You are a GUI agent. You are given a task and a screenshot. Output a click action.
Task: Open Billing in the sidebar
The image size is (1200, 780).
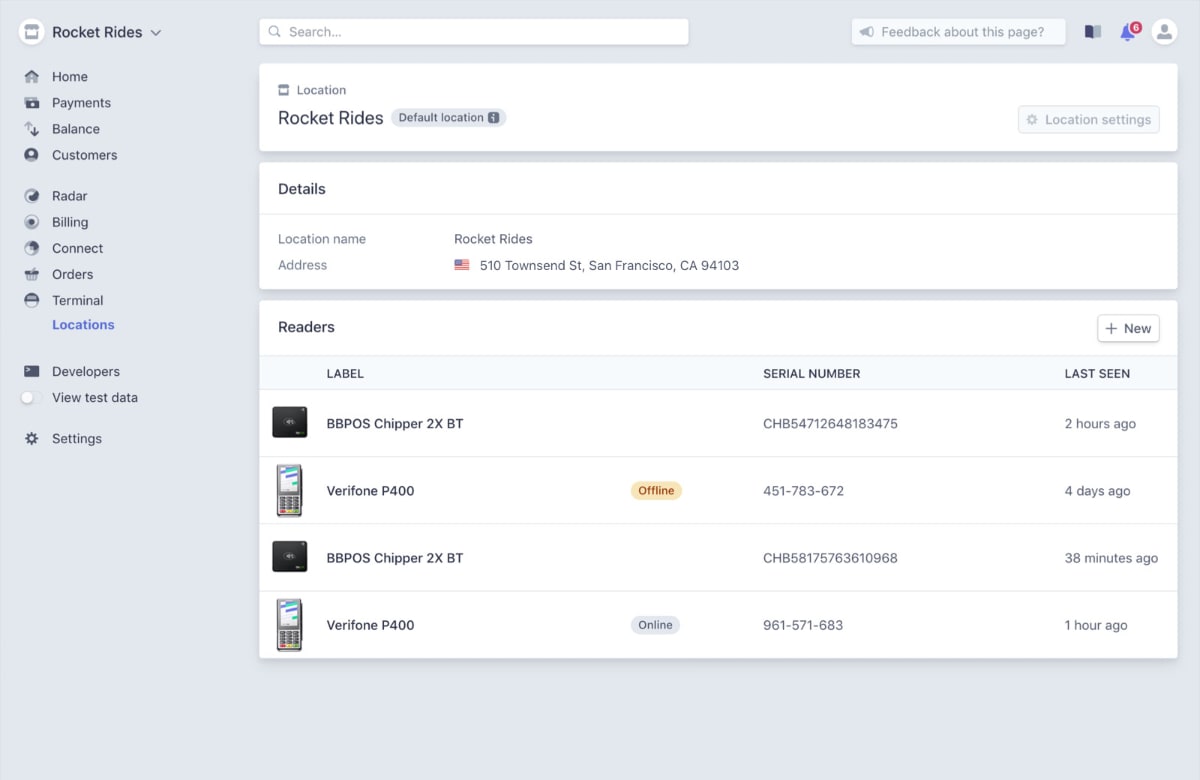pyautogui.click(x=70, y=222)
